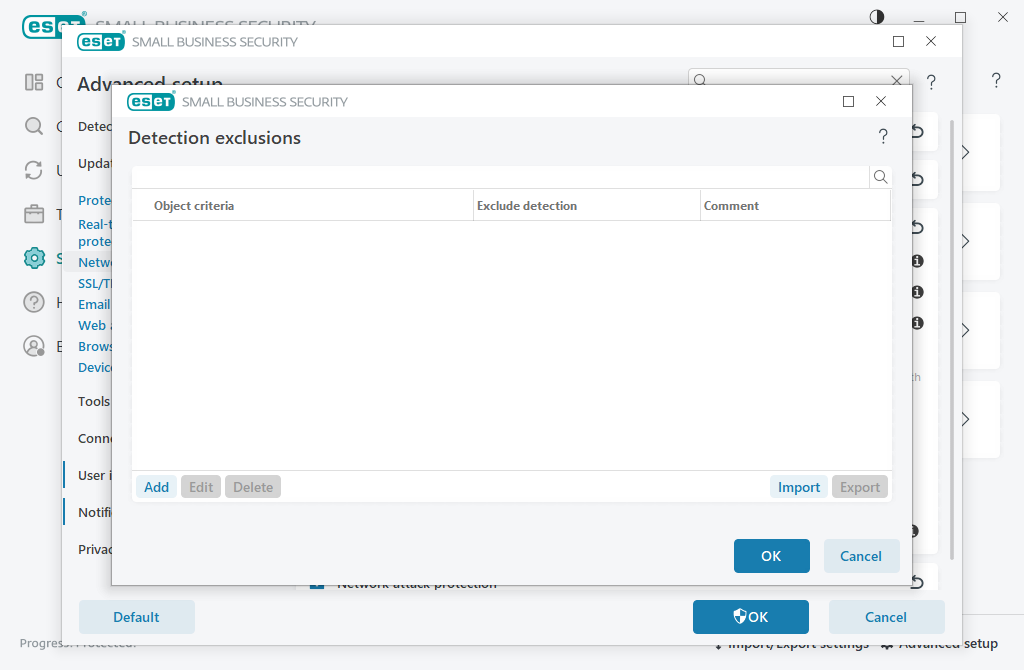Viewport: 1024px width, 670px height.
Task: Select Email item in Advanced setup sidebar
Action: (94, 305)
